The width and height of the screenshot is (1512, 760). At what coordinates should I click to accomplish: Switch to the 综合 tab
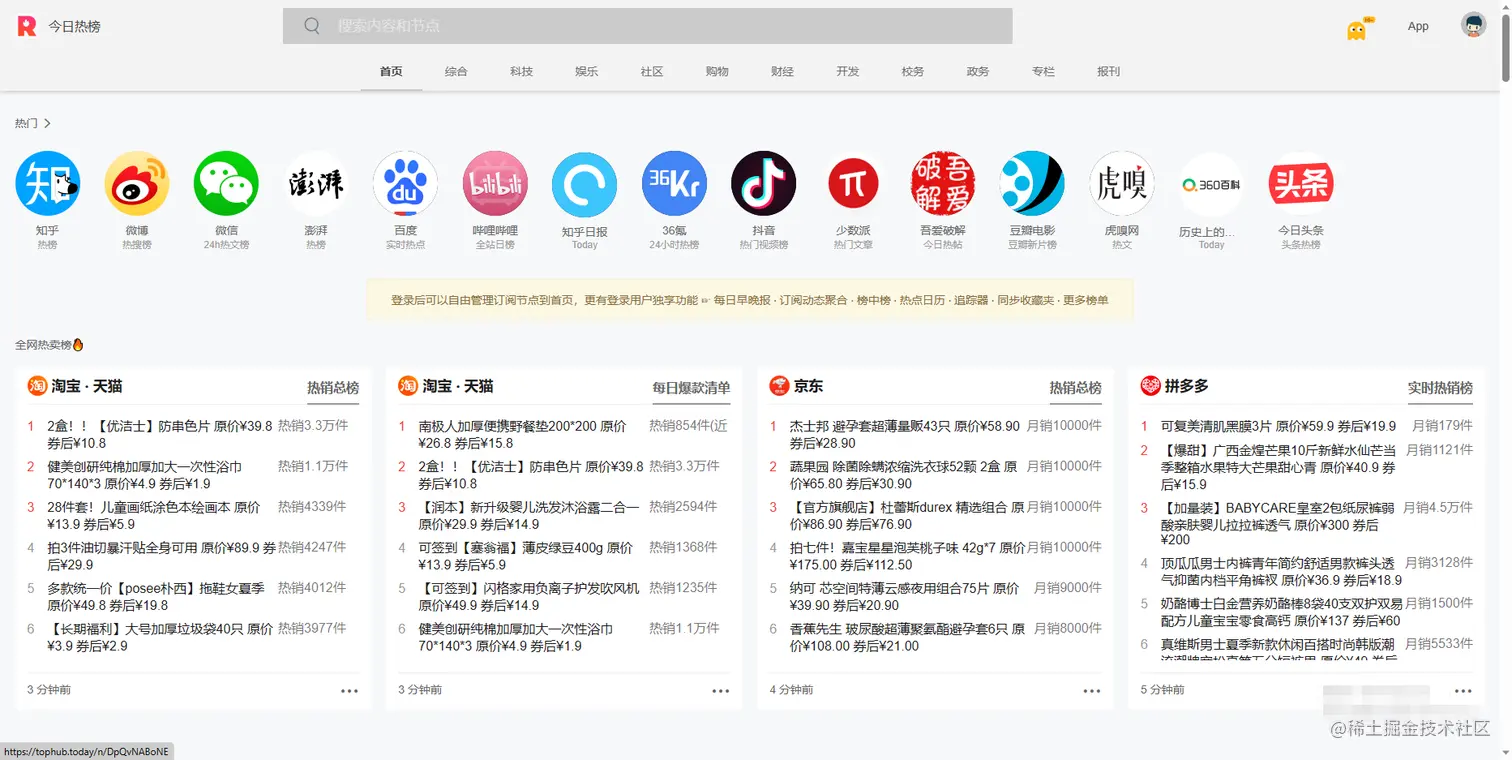point(456,72)
